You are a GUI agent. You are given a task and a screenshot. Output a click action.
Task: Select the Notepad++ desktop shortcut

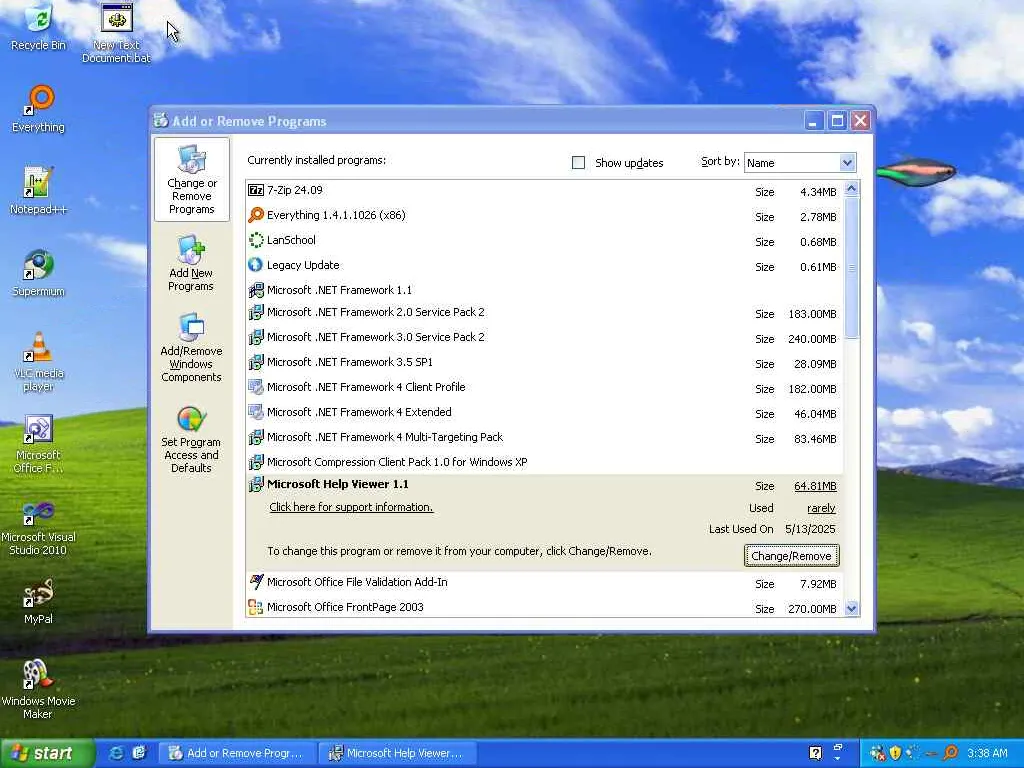point(39,191)
